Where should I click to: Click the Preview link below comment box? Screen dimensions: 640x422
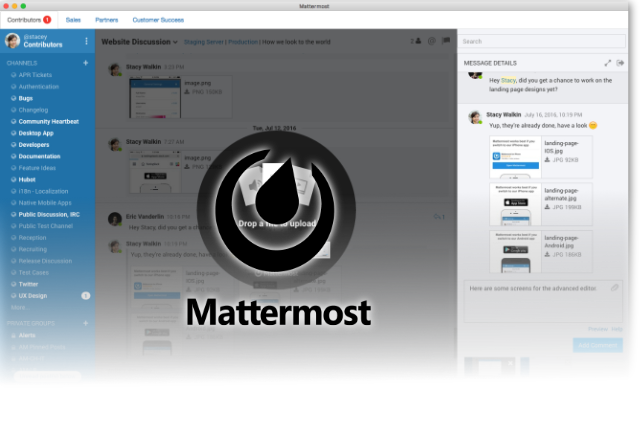pos(598,329)
